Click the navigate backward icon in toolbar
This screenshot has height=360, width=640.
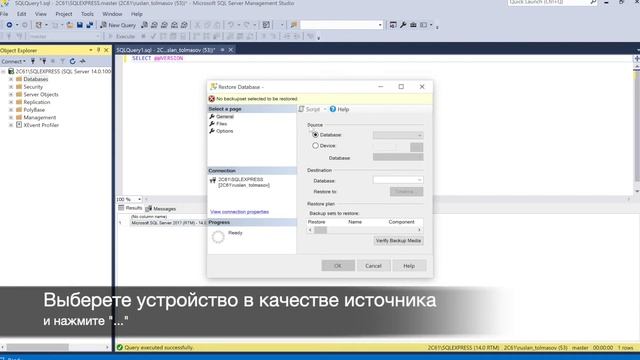pyautogui.click(x=9, y=25)
